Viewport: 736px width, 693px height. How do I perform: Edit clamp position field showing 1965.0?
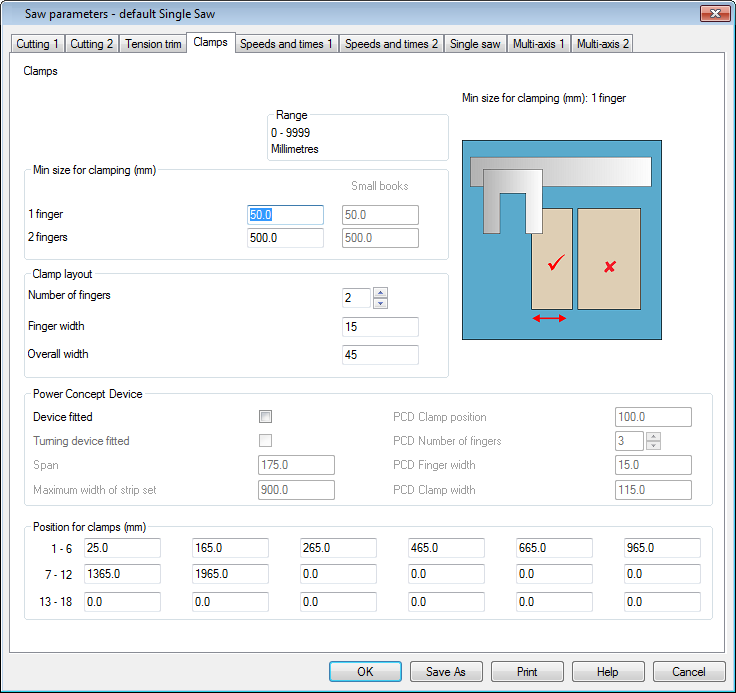click(x=230, y=574)
